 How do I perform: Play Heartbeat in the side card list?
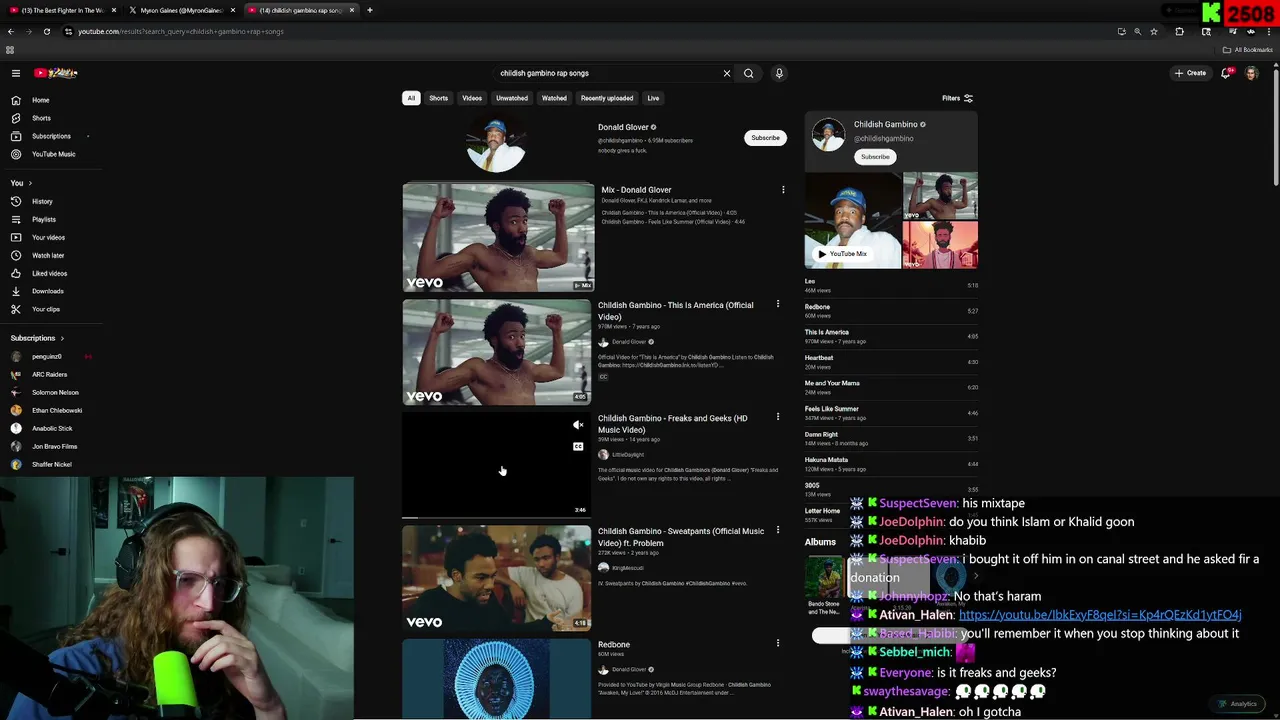coord(891,361)
